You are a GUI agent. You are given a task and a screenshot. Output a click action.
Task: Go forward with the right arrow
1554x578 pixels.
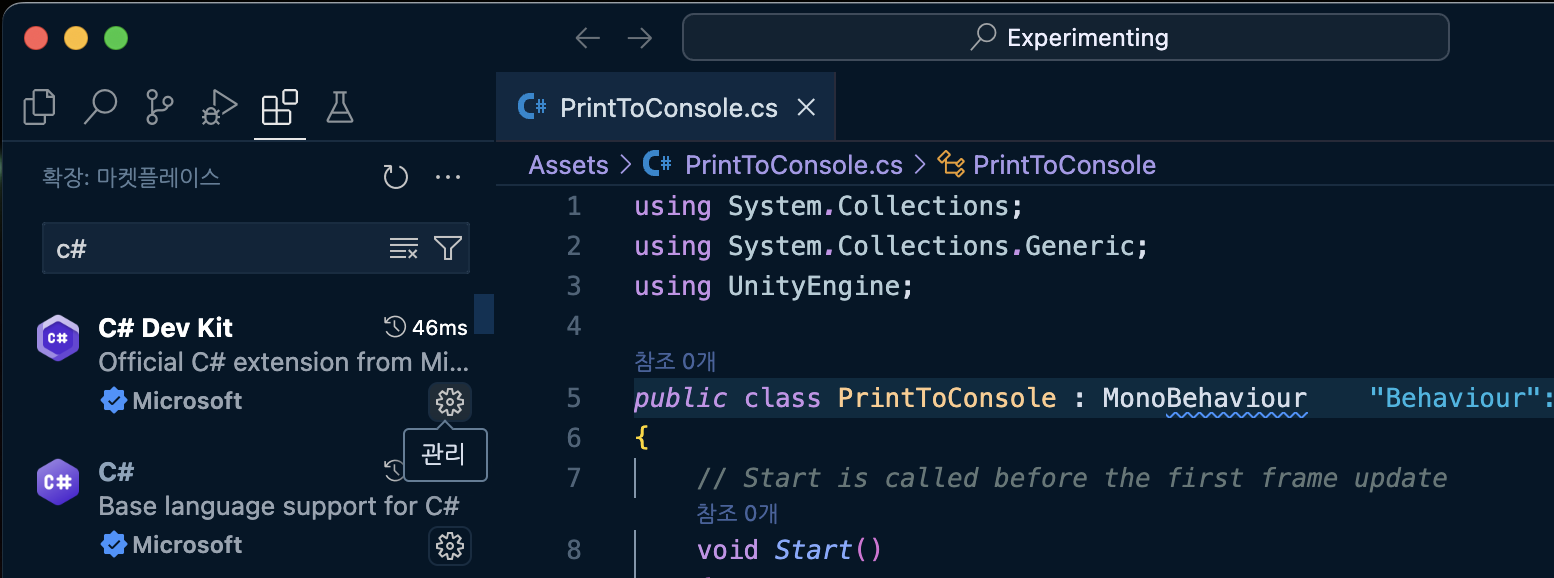640,38
